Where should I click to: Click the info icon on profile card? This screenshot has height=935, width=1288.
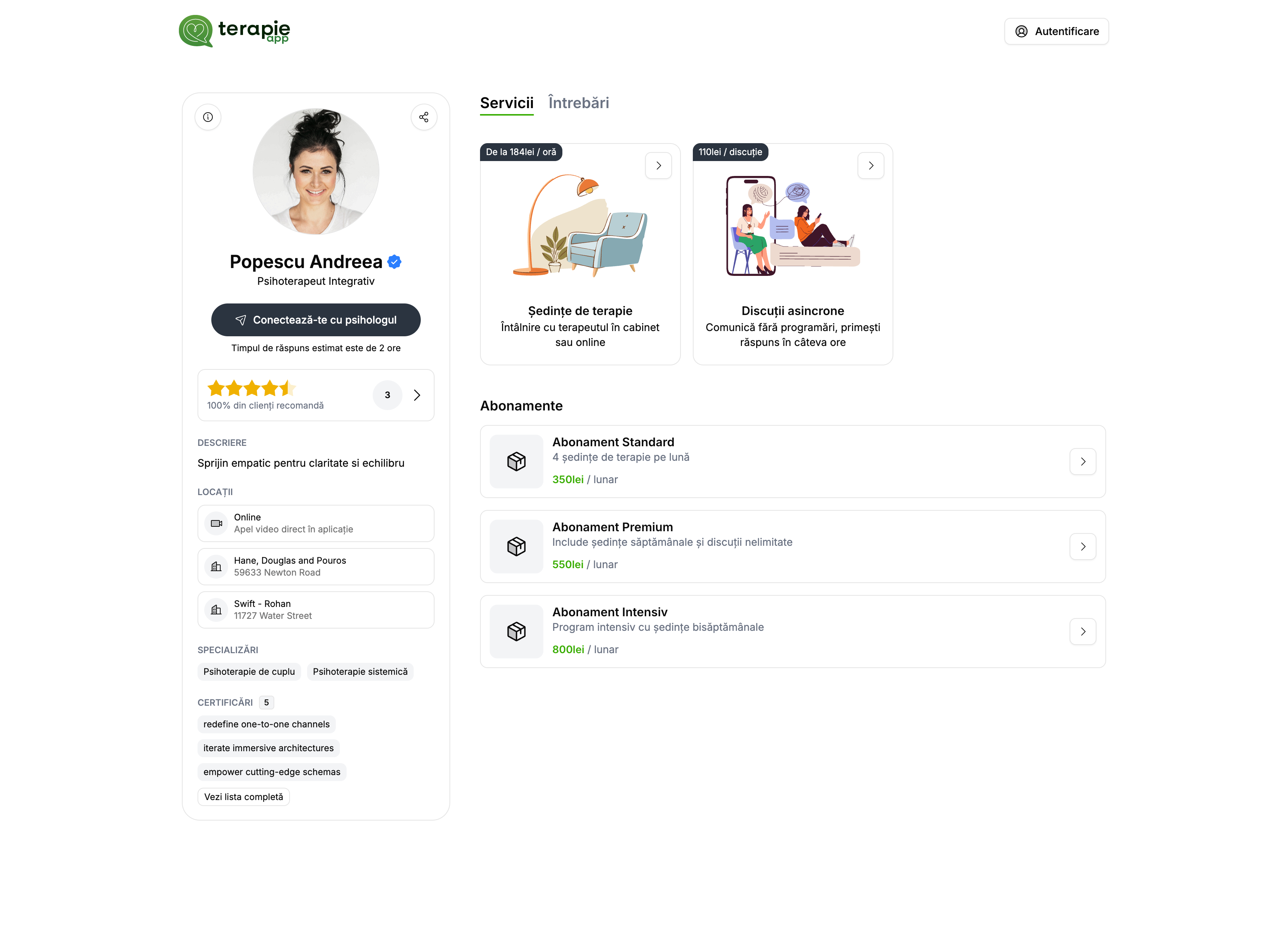coord(208,117)
